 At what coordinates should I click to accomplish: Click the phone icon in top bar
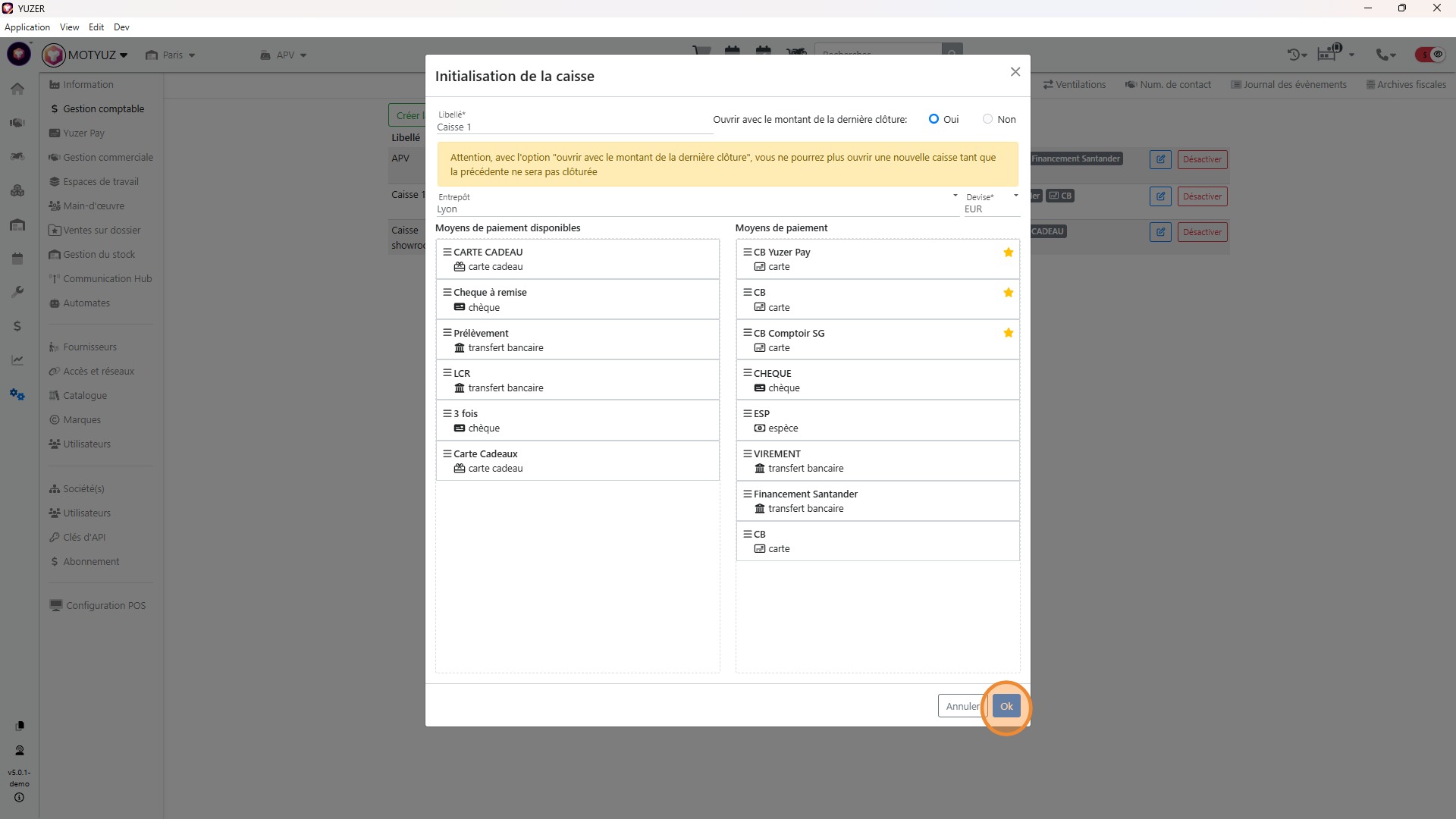(1382, 55)
